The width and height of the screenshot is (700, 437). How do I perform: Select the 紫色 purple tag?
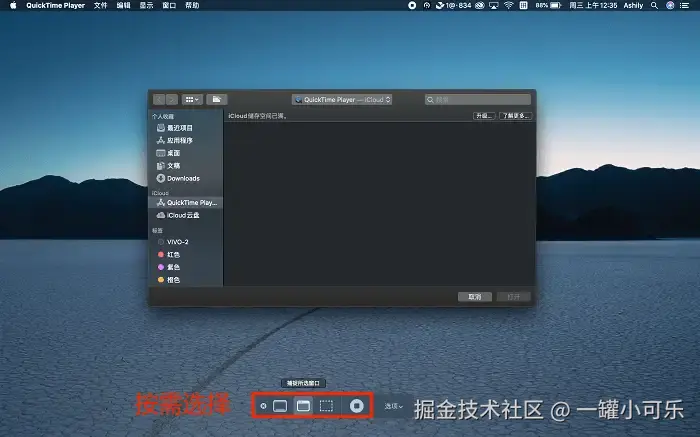(x=185, y=267)
